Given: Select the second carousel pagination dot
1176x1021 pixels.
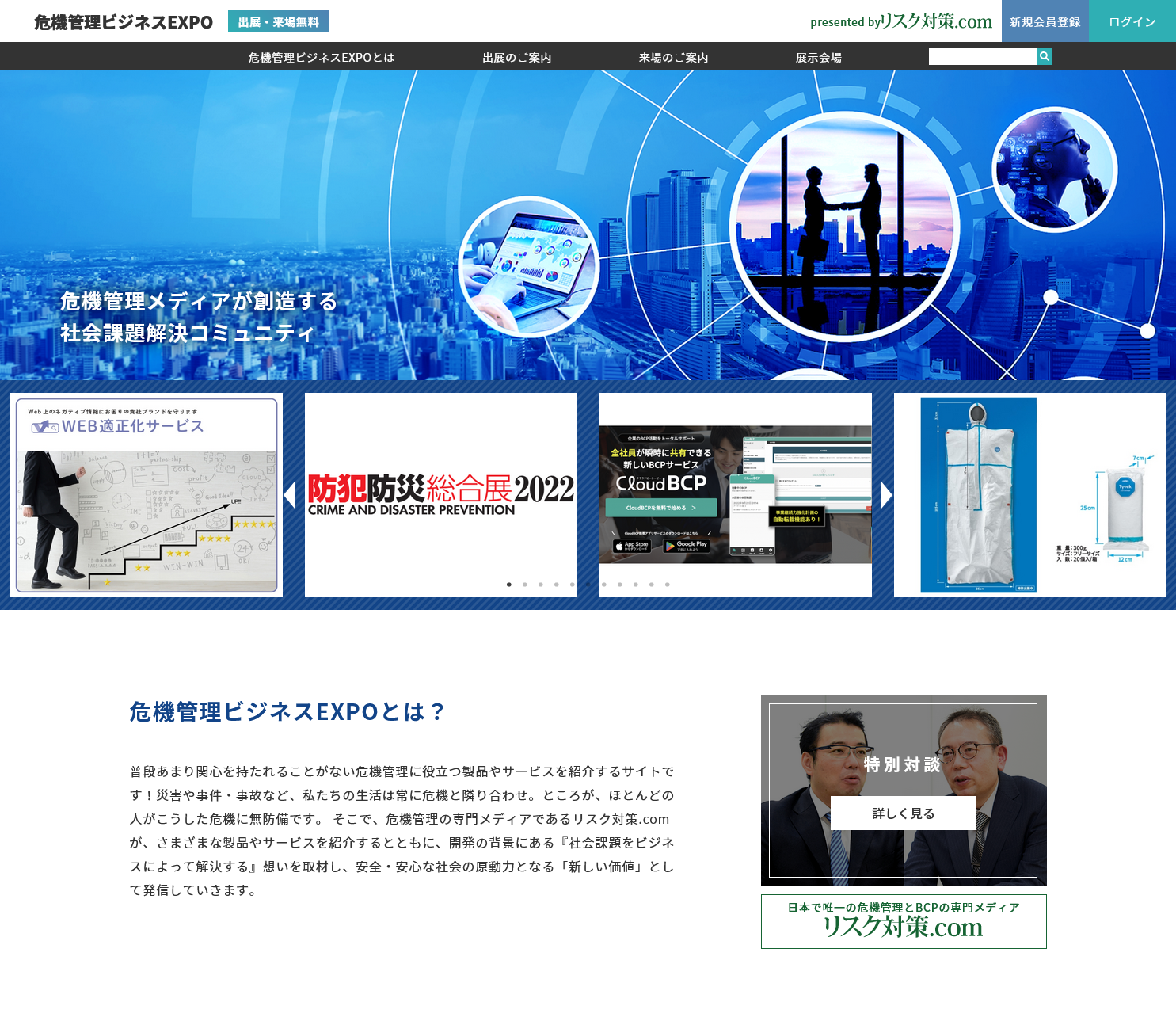Looking at the screenshot, I should 525,585.
